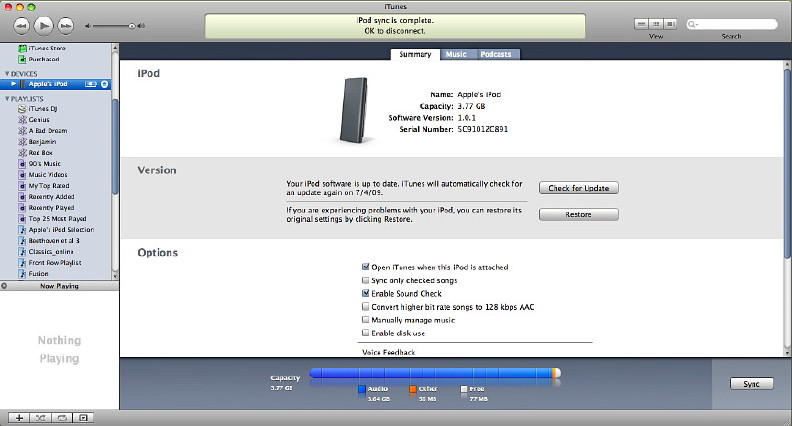The width and height of the screenshot is (792, 426).
Task: Click the Restore button
Action: 579,214
